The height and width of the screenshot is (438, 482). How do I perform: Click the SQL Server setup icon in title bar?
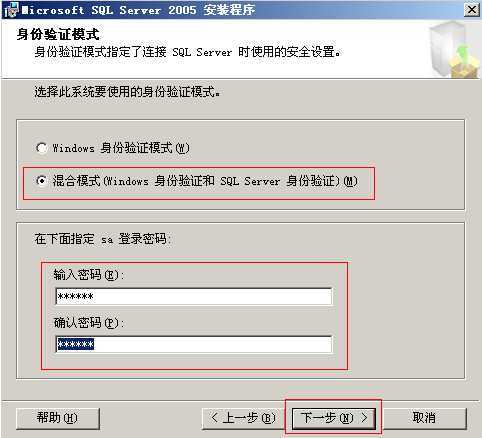point(10,10)
